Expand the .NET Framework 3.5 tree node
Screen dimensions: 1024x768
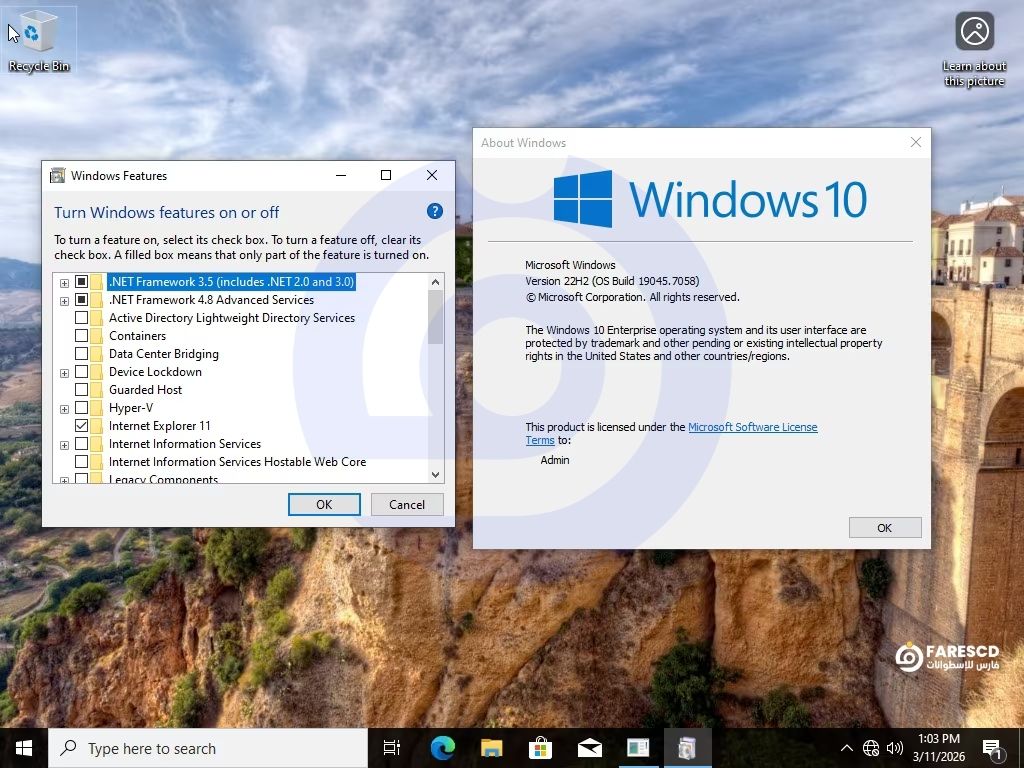64,282
